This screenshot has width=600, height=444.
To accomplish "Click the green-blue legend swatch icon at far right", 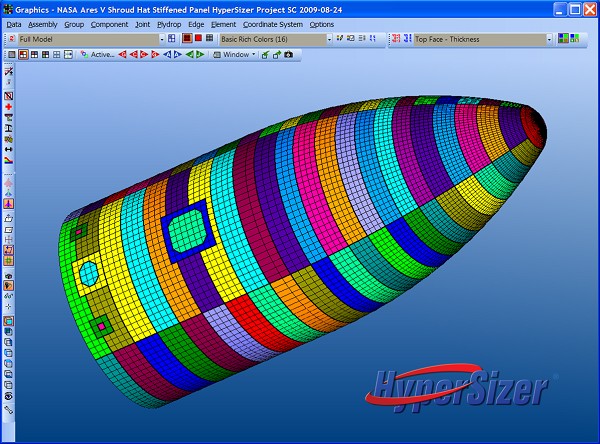I will click(575, 38).
